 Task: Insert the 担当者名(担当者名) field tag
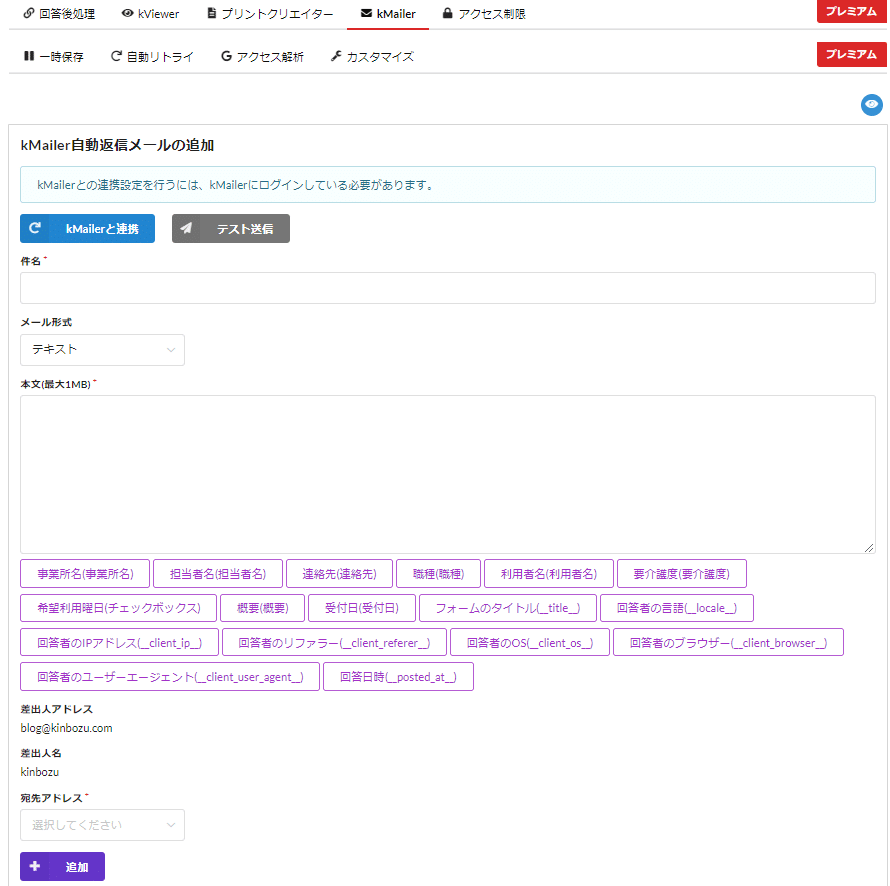coord(218,574)
